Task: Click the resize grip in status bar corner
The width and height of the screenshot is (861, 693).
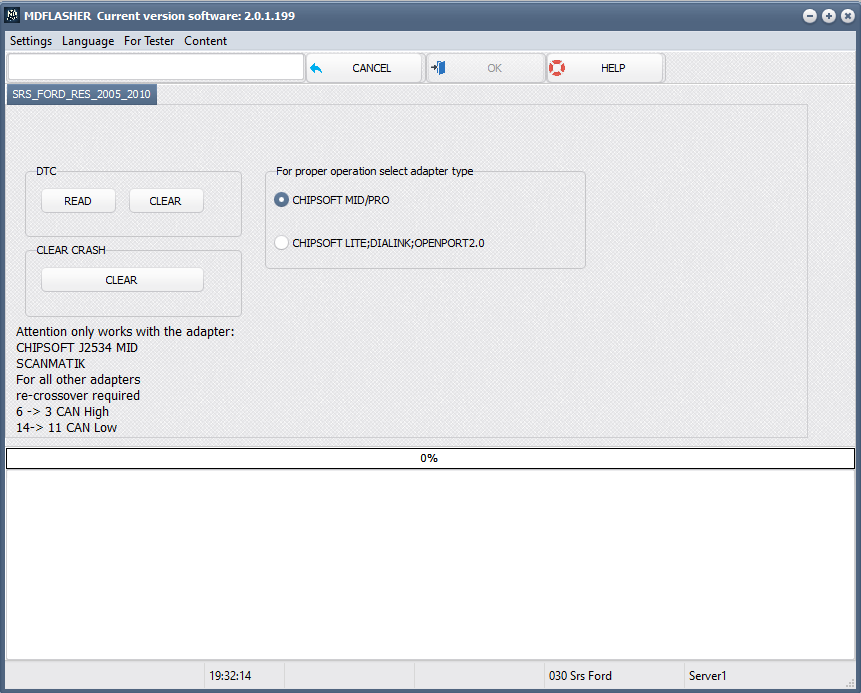Action: point(851,683)
